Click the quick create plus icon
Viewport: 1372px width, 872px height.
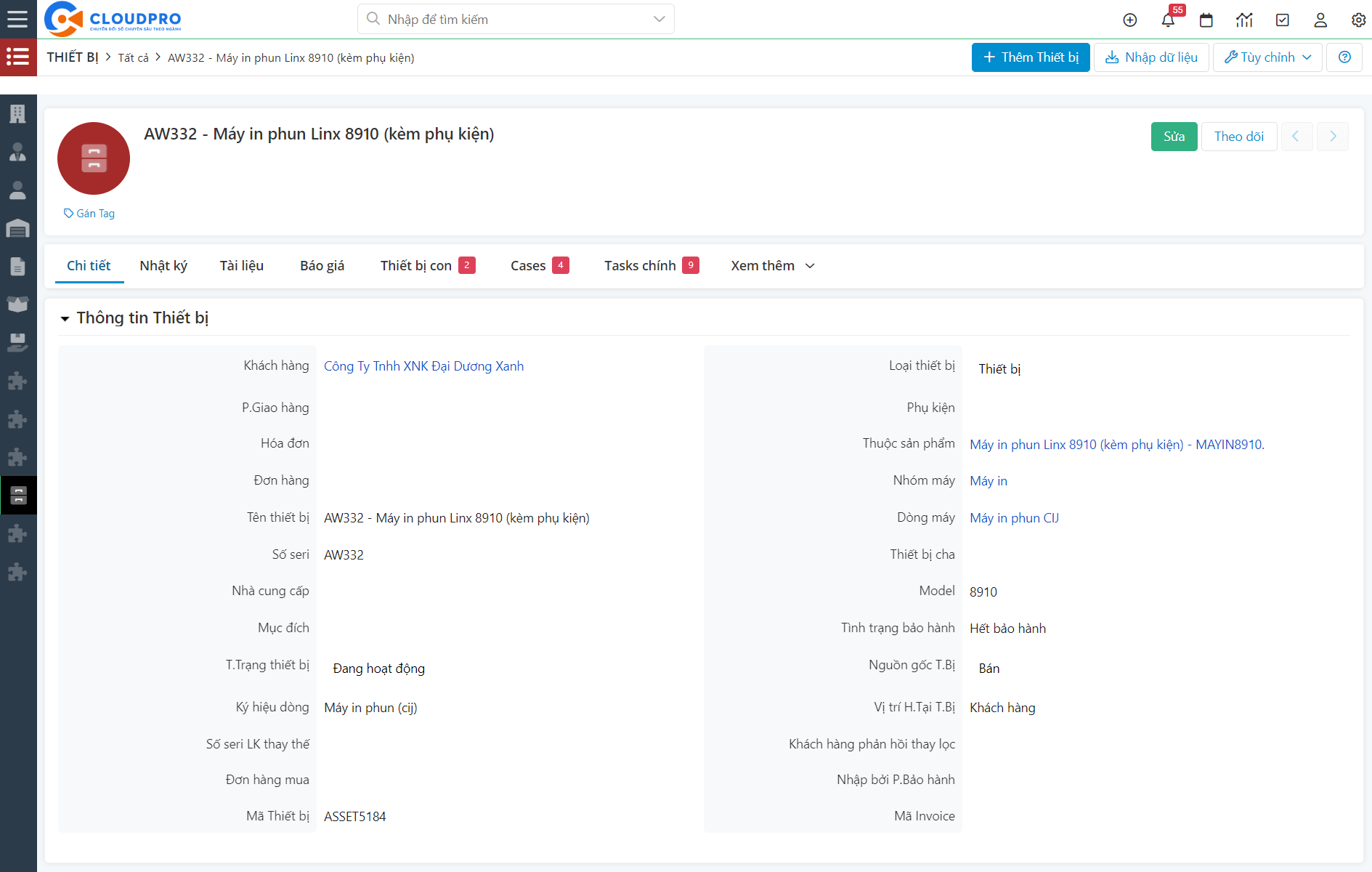(x=1130, y=20)
